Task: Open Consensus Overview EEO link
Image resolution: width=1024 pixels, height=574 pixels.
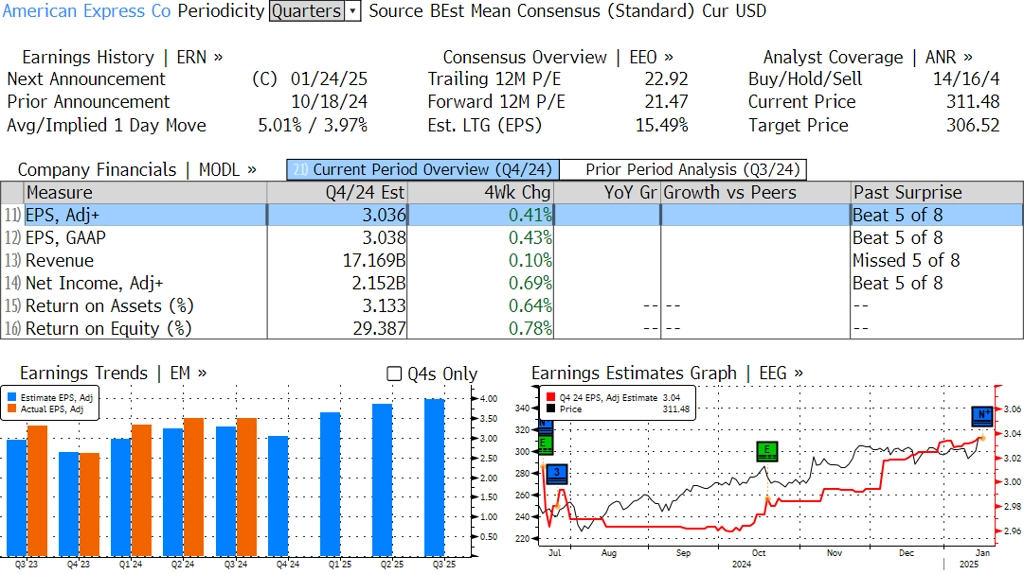Action: (558, 57)
